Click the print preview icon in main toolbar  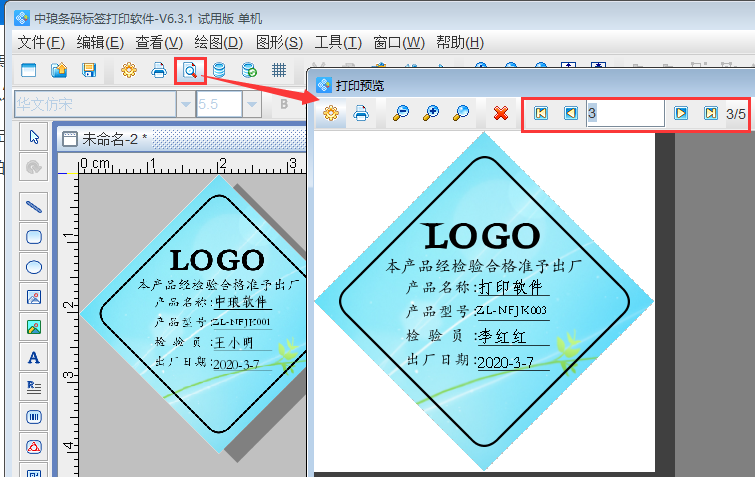point(188,70)
